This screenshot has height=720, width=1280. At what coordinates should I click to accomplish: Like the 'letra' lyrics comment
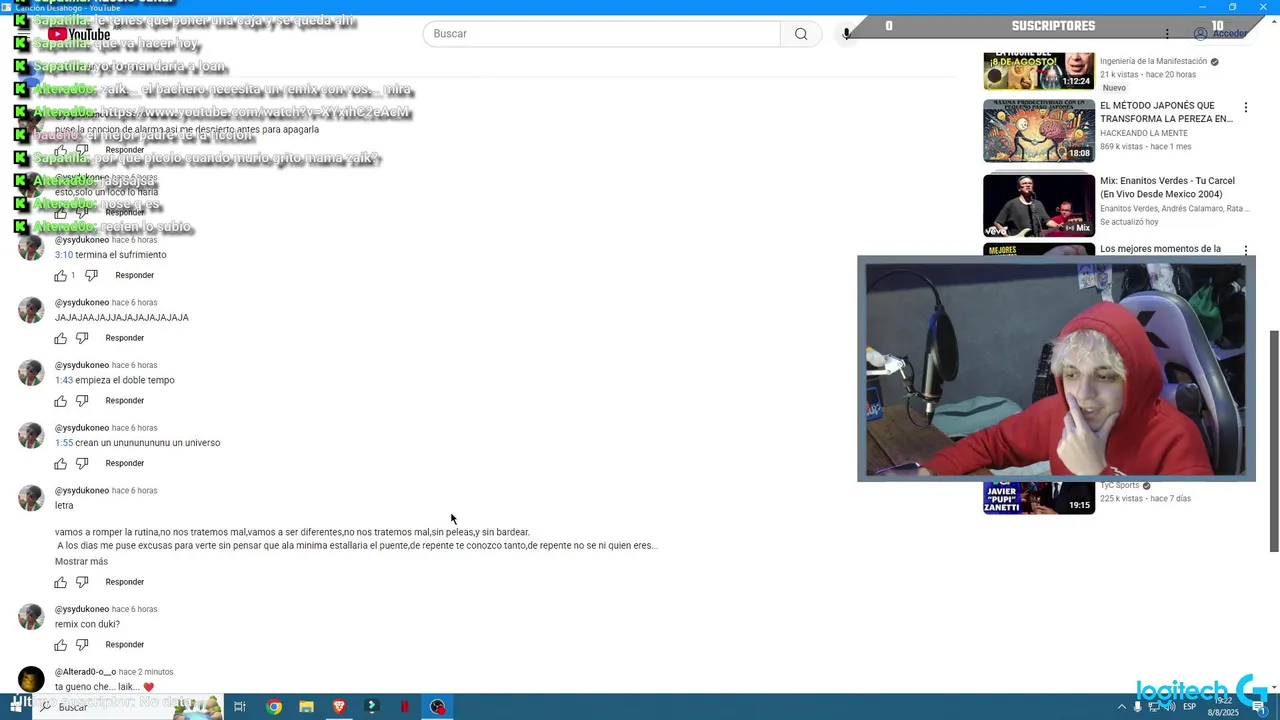pos(61,582)
